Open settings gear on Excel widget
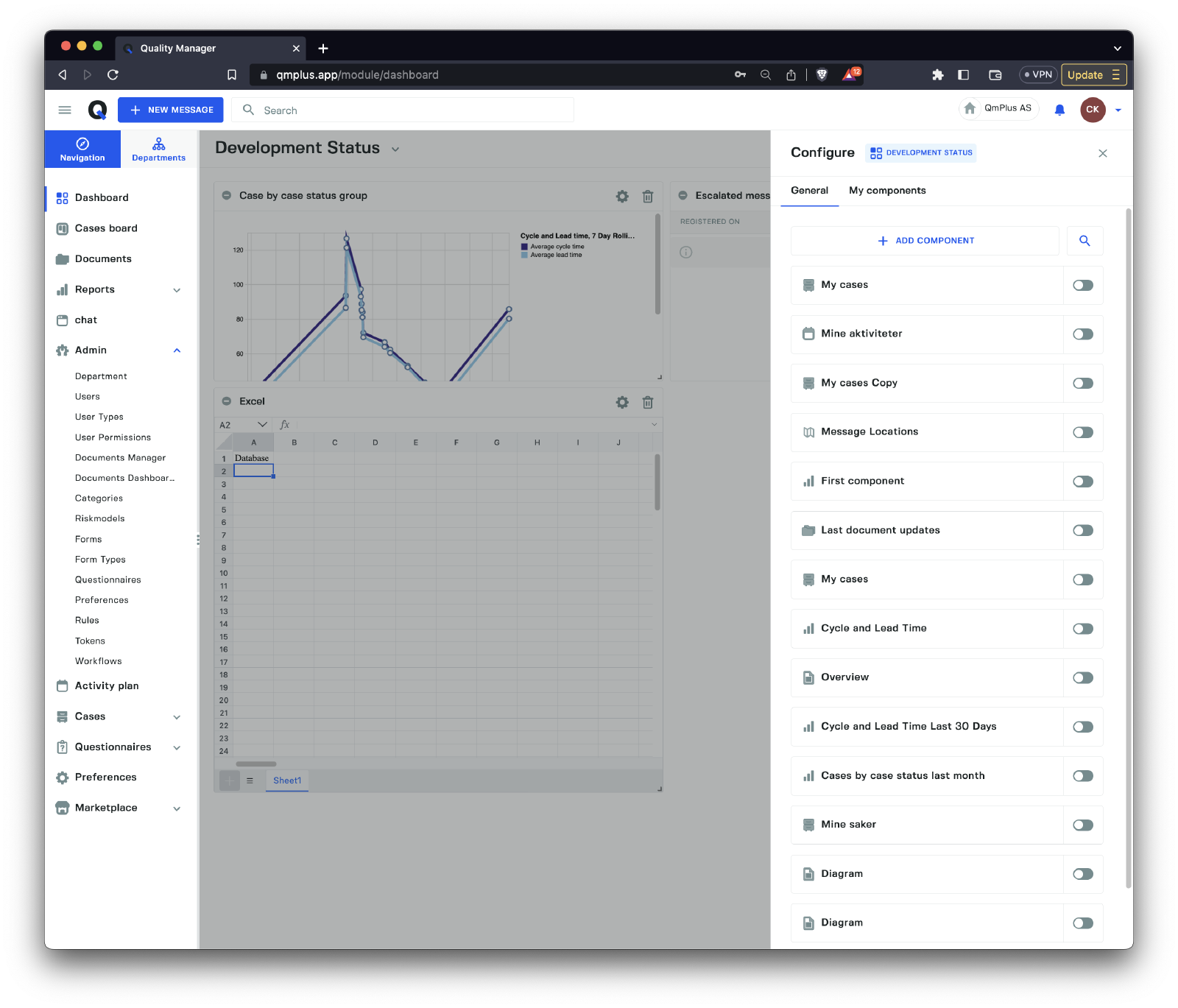Image resolution: width=1178 pixels, height=1008 pixels. coord(622,402)
